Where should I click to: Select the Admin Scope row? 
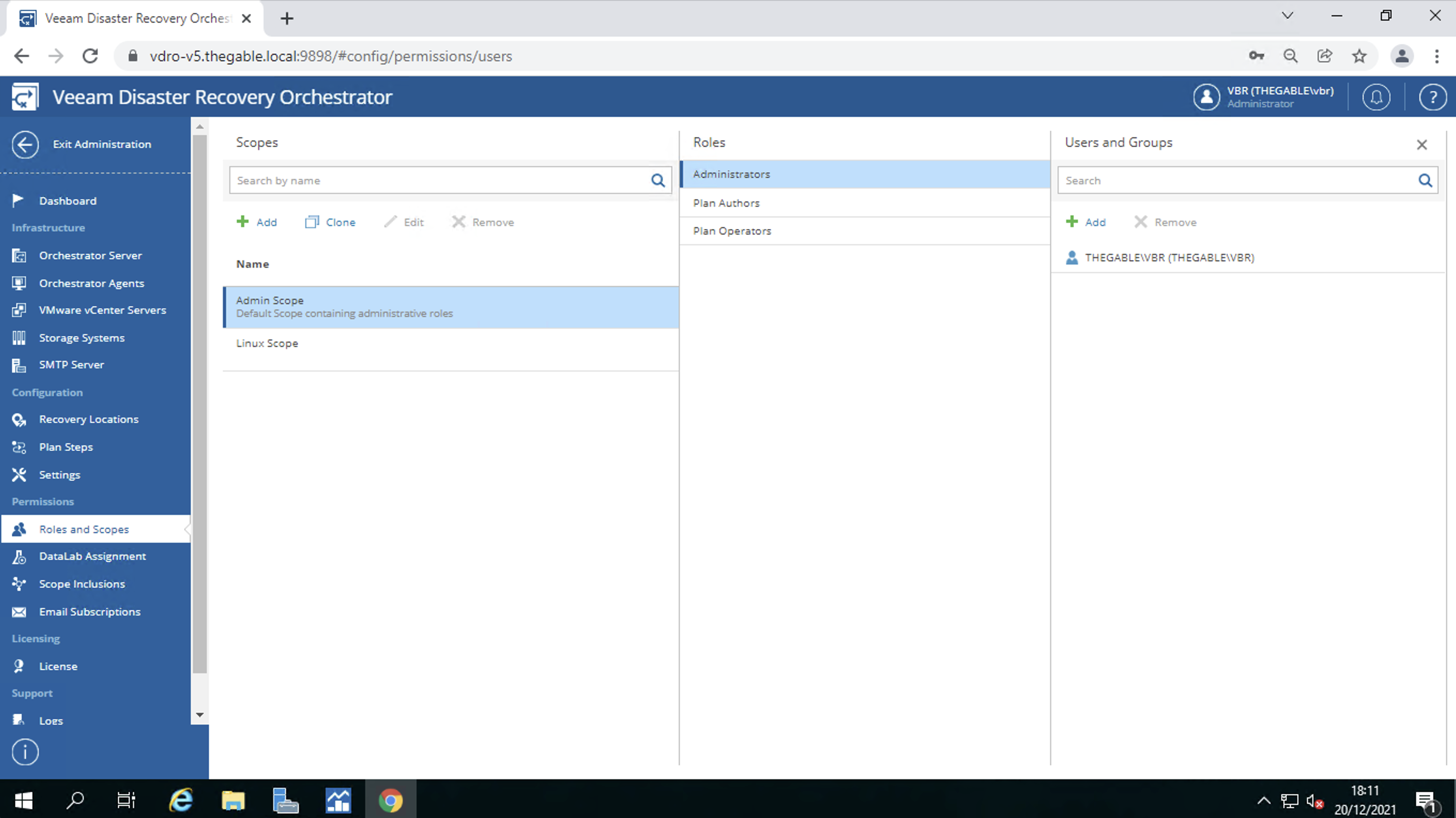451,307
